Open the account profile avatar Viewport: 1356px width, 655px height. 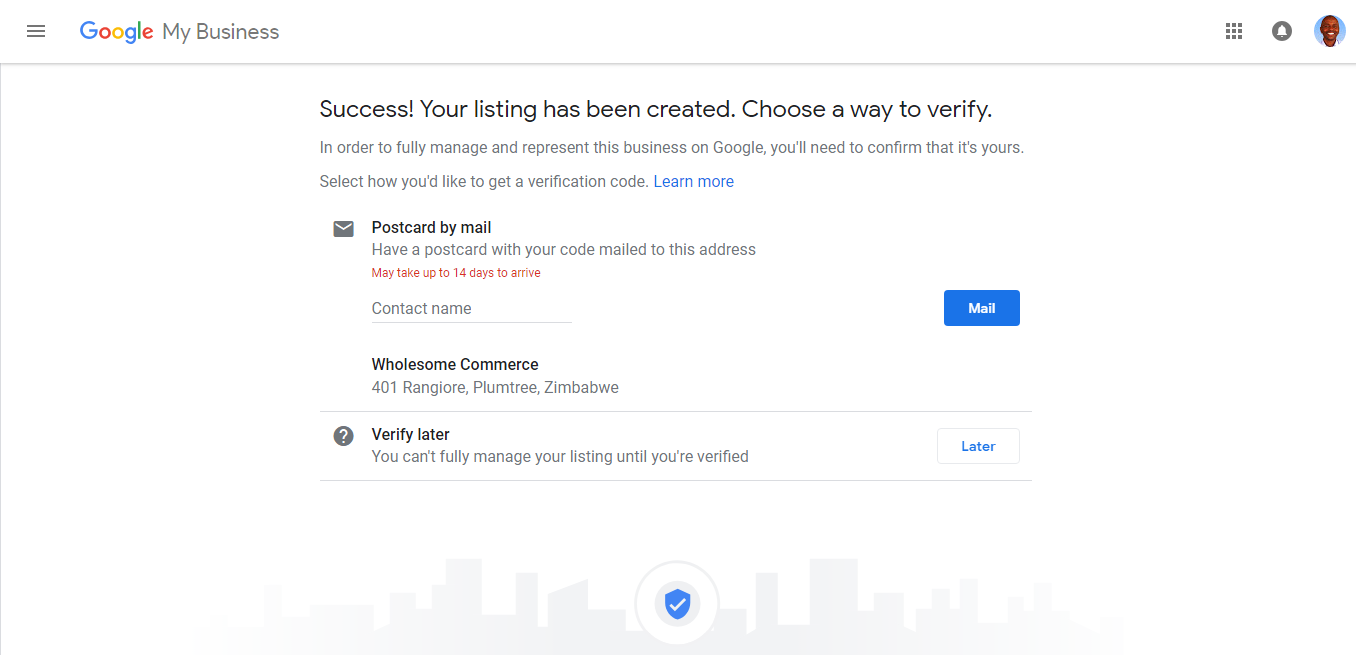pos(1330,31)
